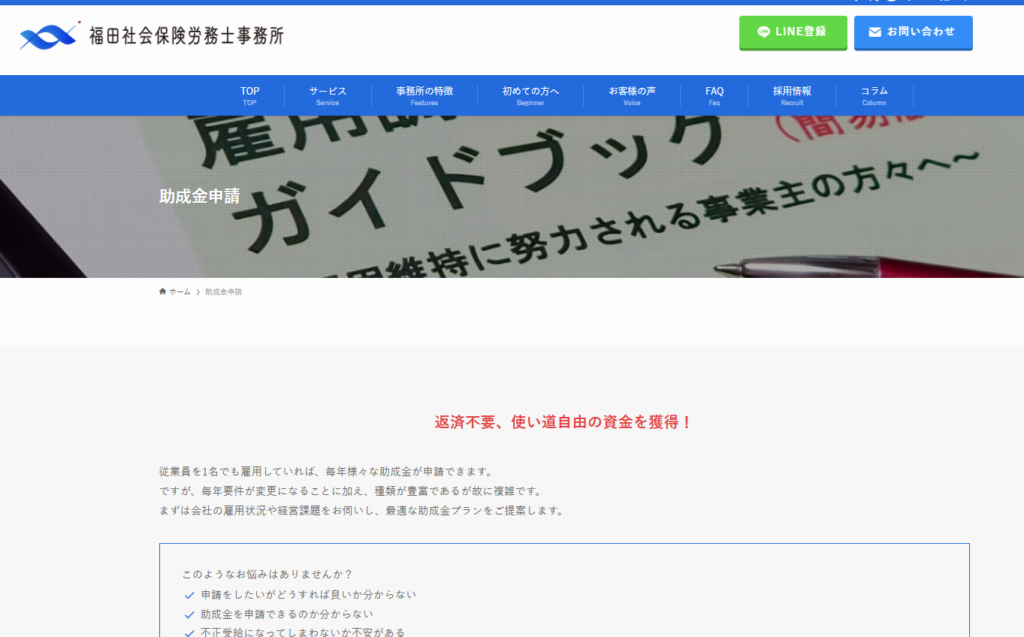Click checkmark beside 助成金を申請できるのか分からない
The image size is (1024, 637).
point(189,615)
